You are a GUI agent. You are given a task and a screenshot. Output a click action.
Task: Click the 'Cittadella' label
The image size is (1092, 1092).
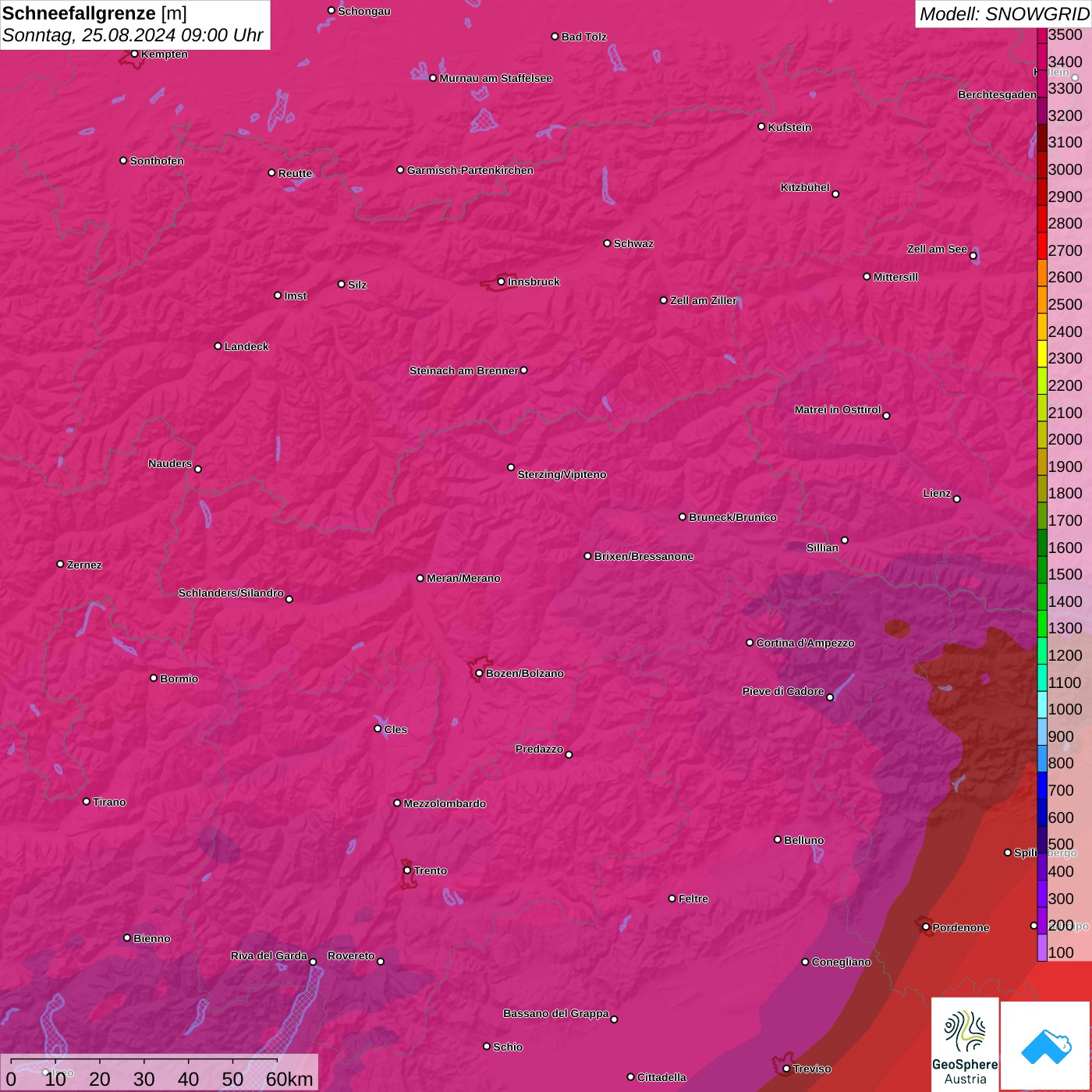pos(661,1077)
